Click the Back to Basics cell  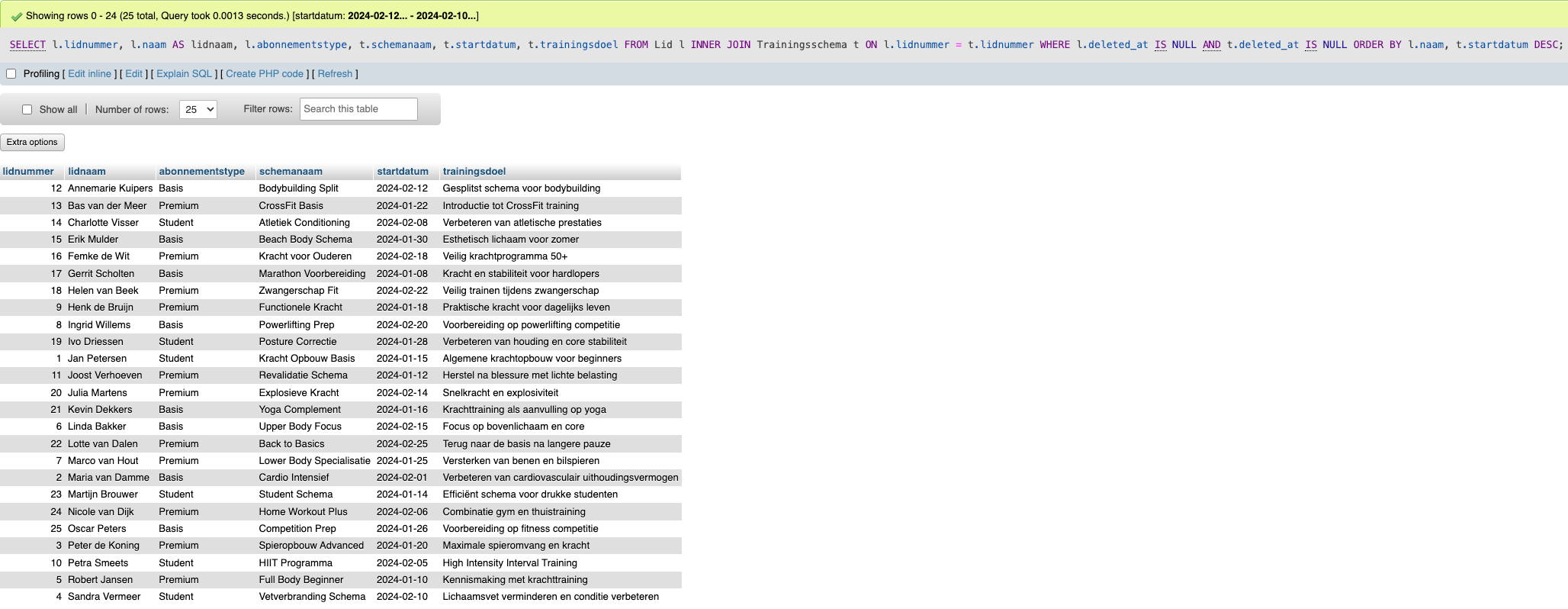click(x=314, y=444)
